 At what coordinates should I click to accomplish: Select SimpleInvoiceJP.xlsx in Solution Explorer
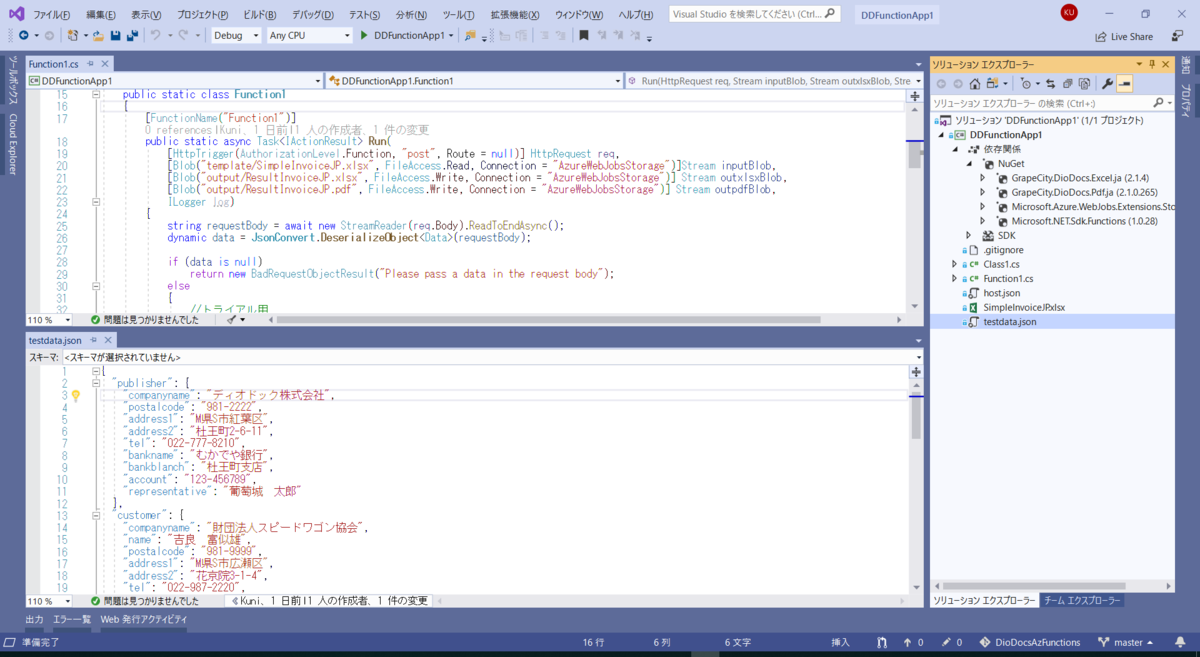tap(1023, 307)
